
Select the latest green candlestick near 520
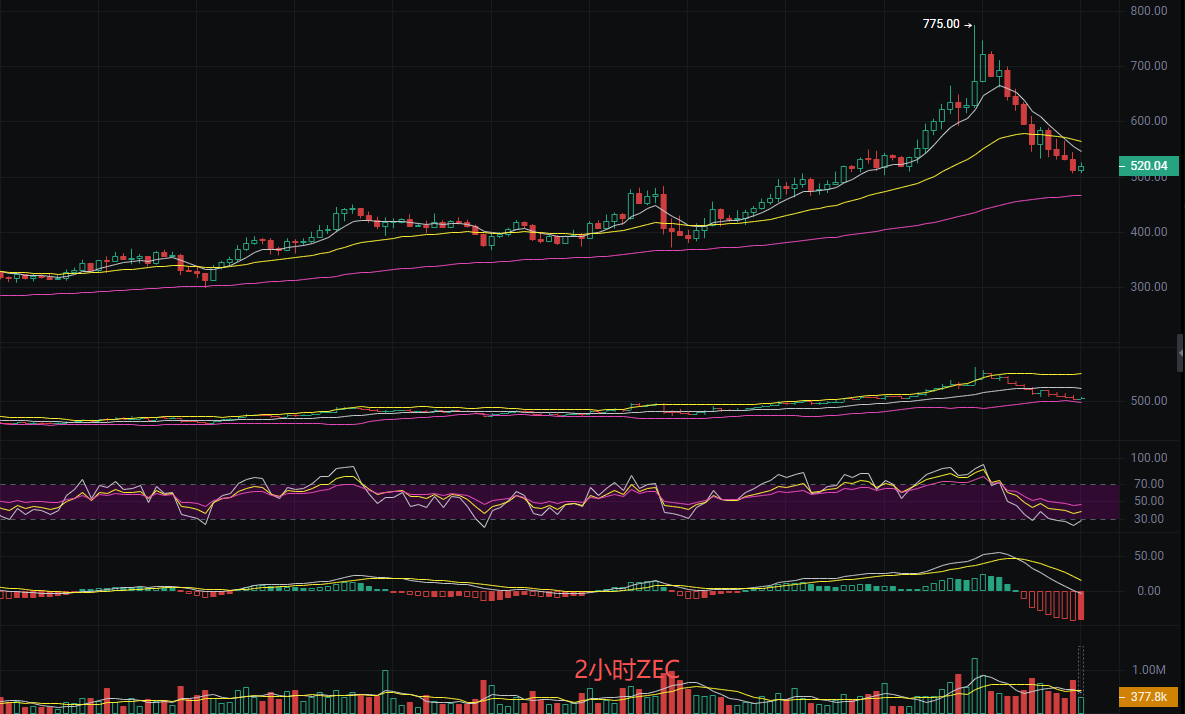click(x=1080, y=168)
